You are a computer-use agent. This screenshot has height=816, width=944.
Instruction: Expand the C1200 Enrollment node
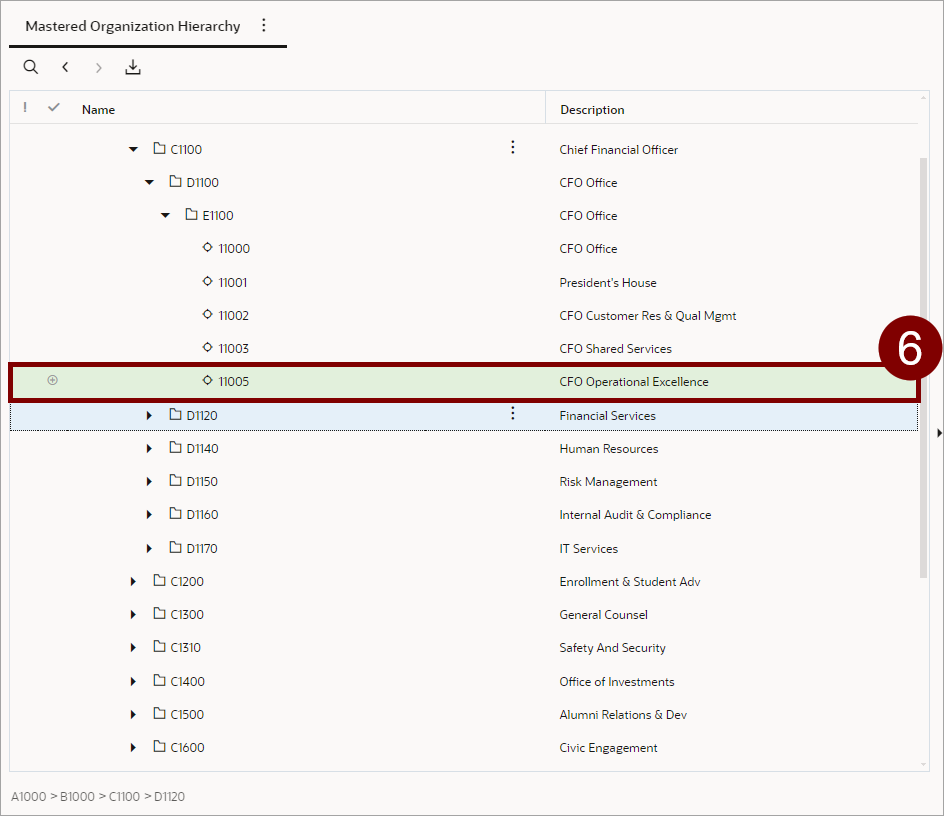134,582
